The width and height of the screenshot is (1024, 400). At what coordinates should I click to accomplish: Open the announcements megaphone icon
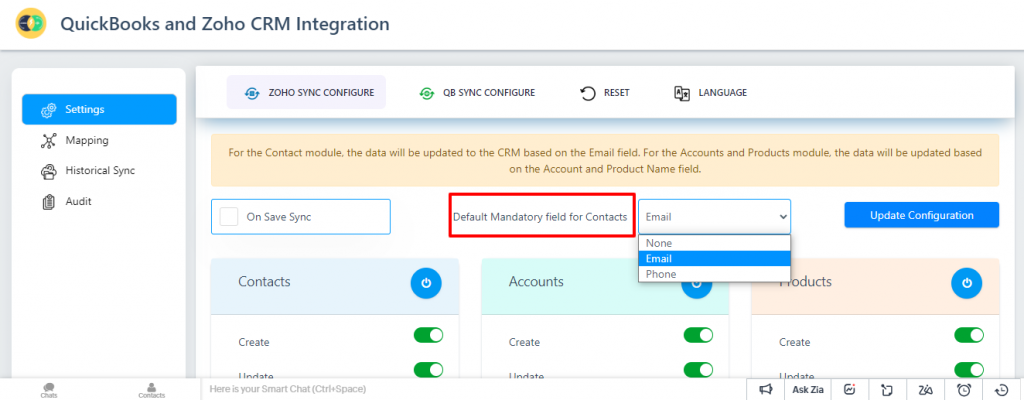[x=765, y=389]
